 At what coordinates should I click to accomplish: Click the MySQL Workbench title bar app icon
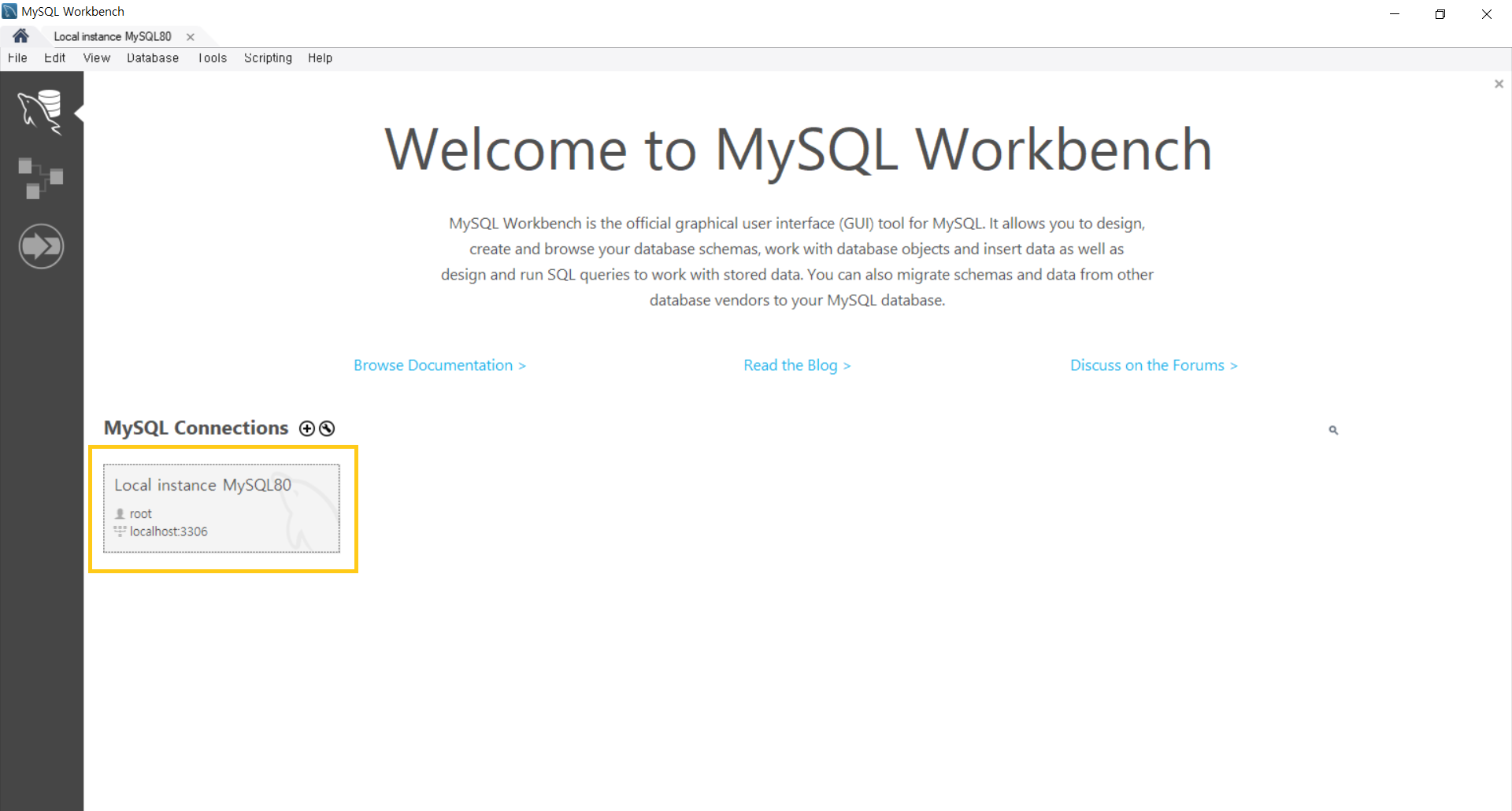click(x=9, y=11)
